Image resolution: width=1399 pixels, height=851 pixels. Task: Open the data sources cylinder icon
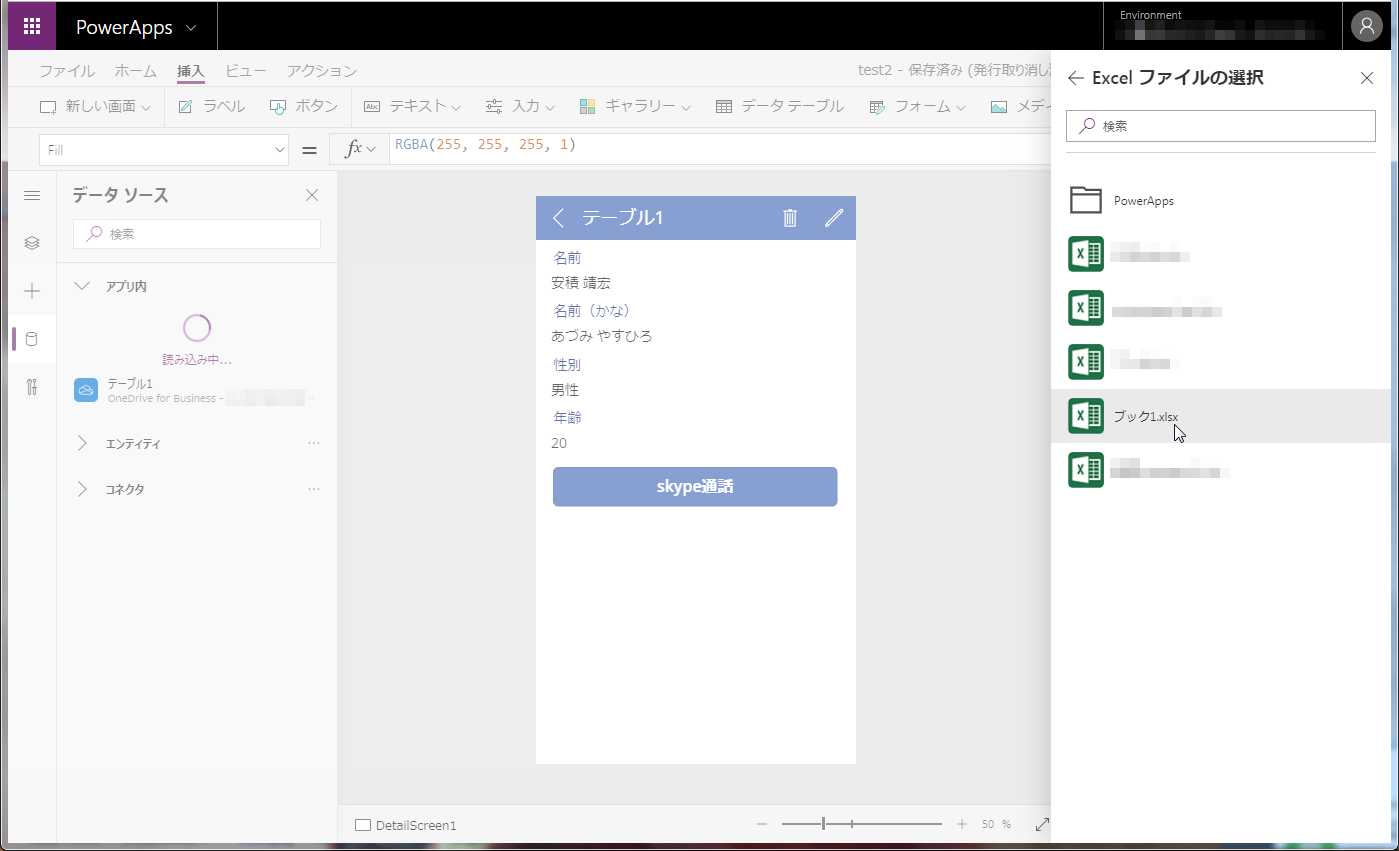(x=32, y=339)
